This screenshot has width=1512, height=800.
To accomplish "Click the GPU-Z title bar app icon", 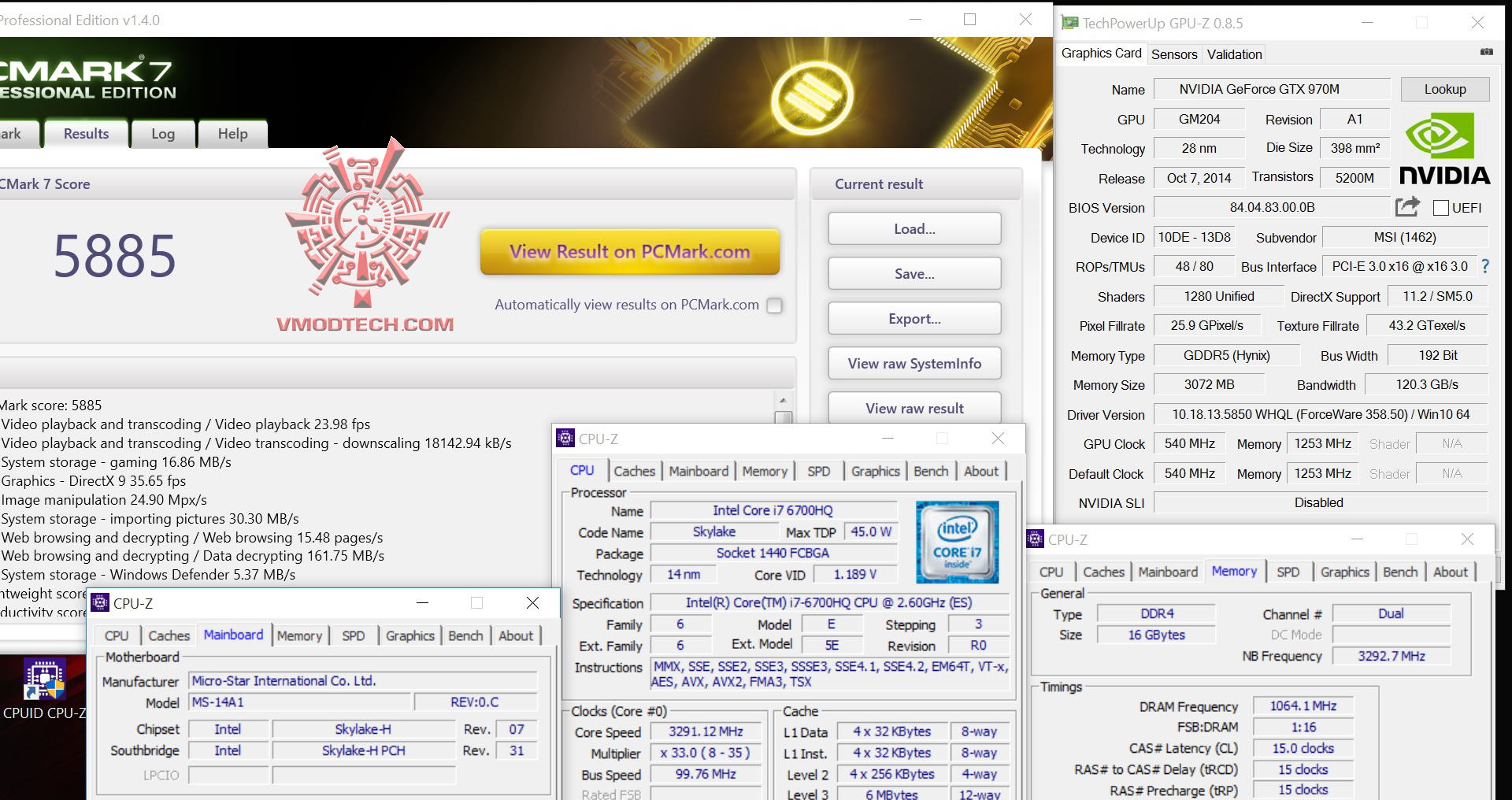I will 1069,23.
